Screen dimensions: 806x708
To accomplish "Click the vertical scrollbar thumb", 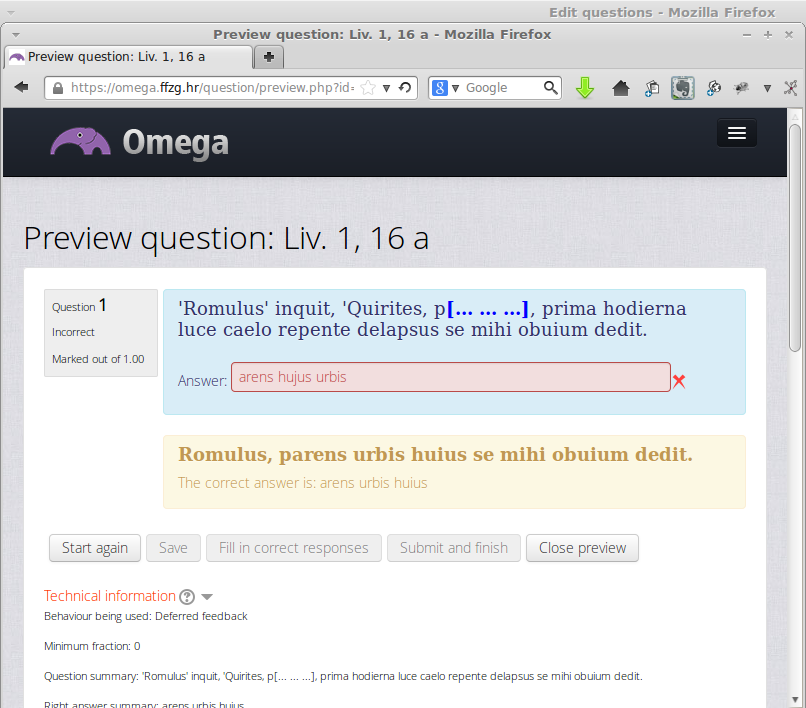I will tap(795, 238).
